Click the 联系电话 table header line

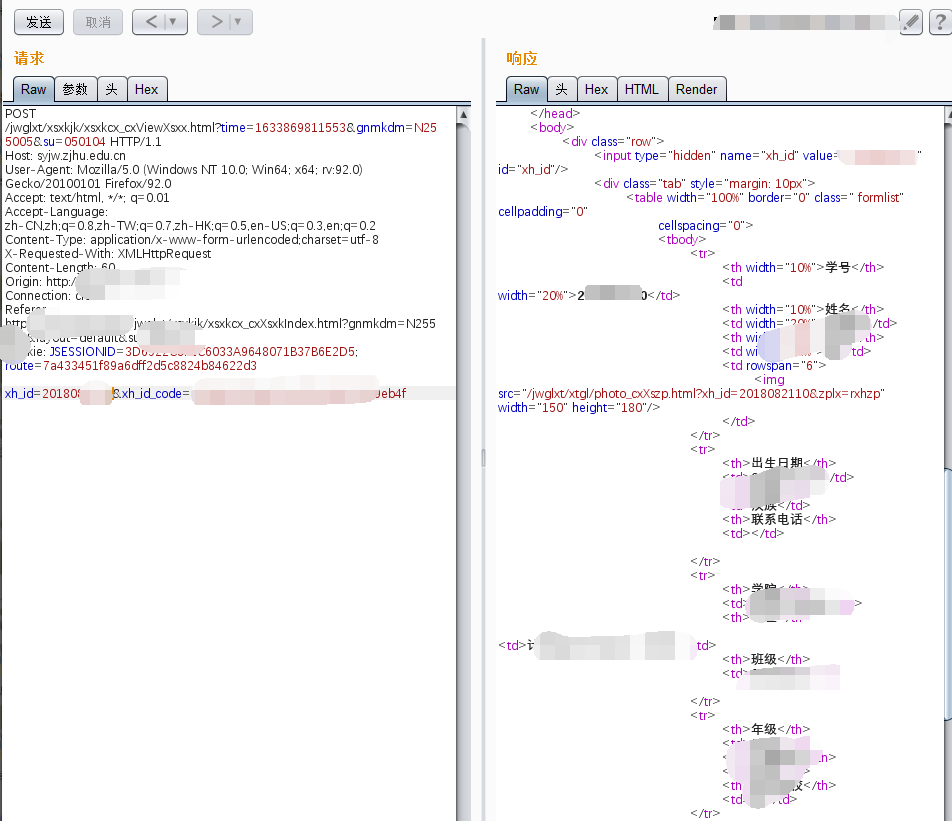coord(779,519)
